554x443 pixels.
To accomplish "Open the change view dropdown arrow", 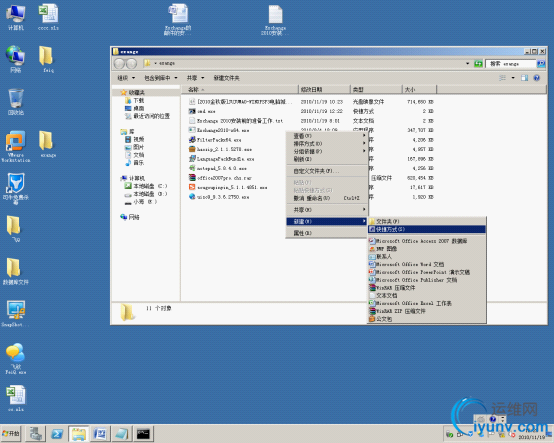I will 513,78.
